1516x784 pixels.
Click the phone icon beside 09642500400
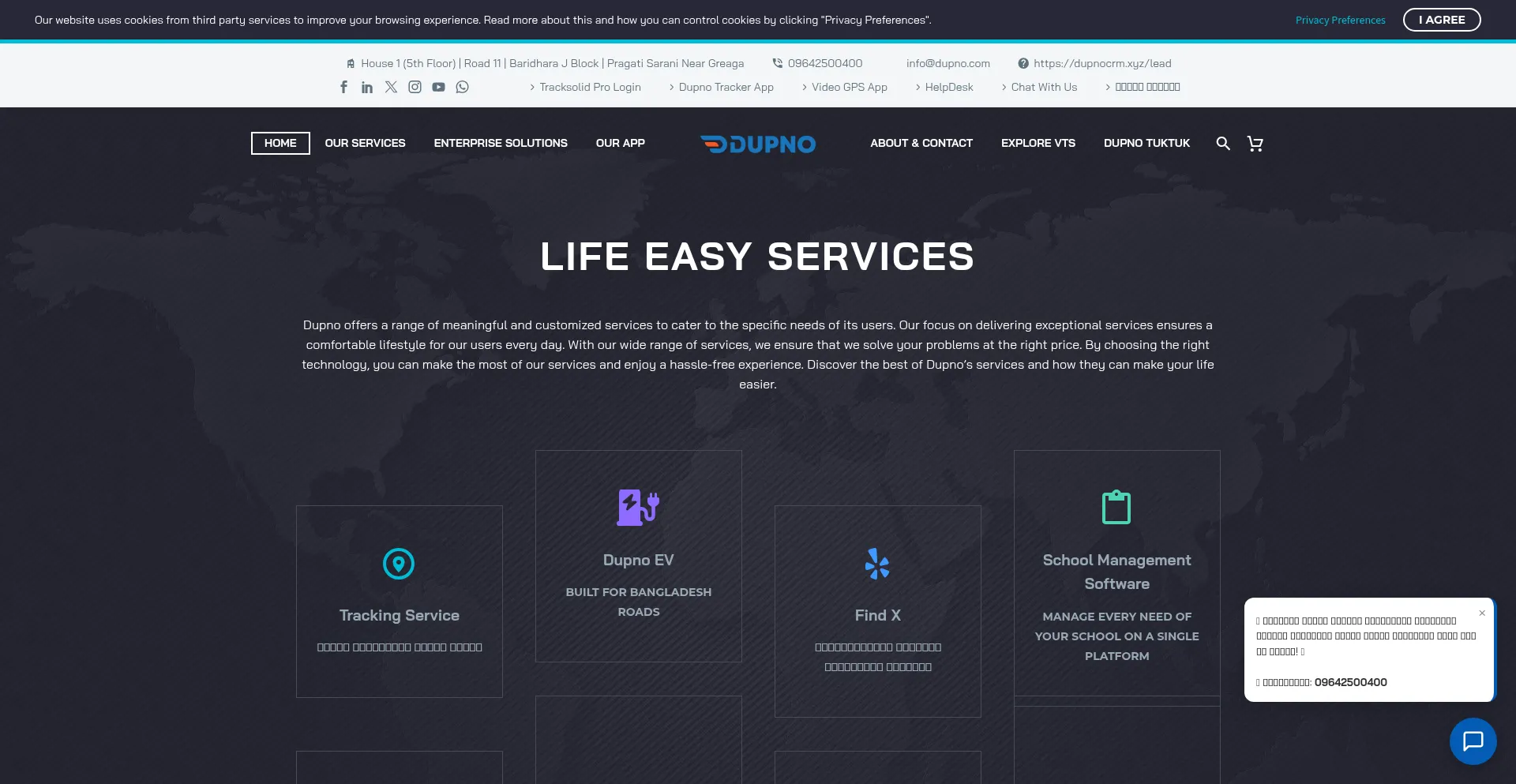pos(777,63)
